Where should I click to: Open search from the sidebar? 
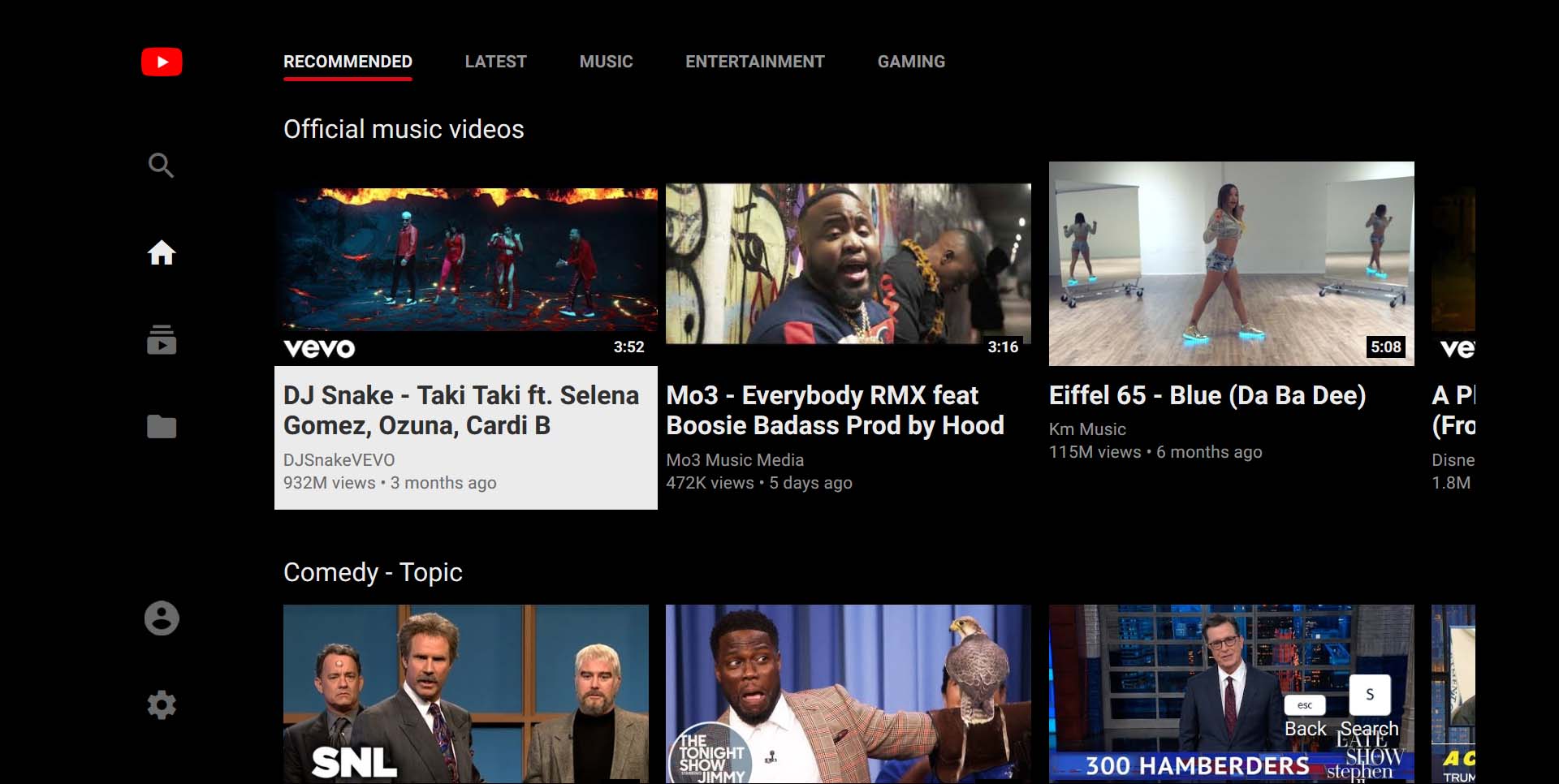[x=162, y=166]
